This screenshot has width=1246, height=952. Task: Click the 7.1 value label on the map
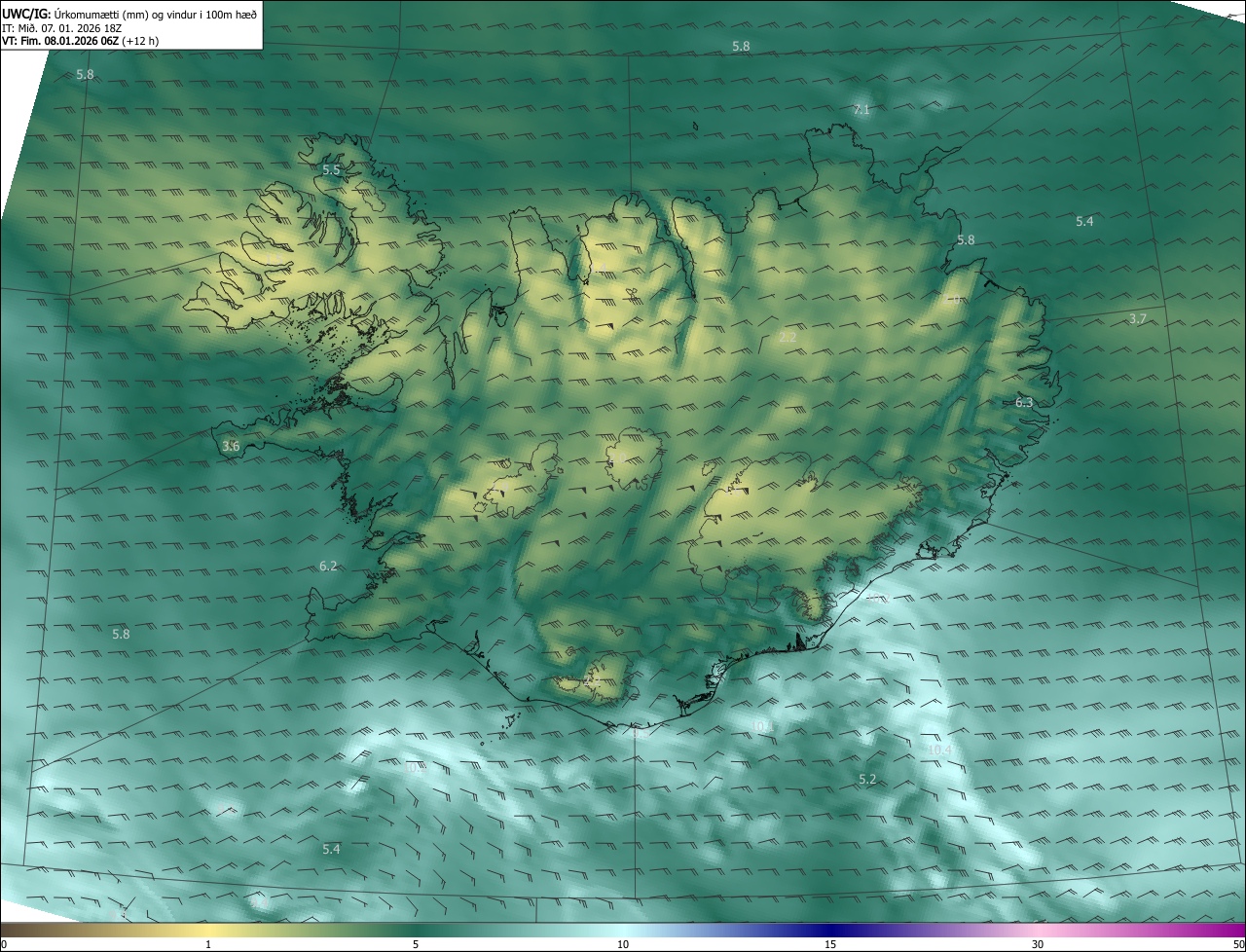(861, 110)
